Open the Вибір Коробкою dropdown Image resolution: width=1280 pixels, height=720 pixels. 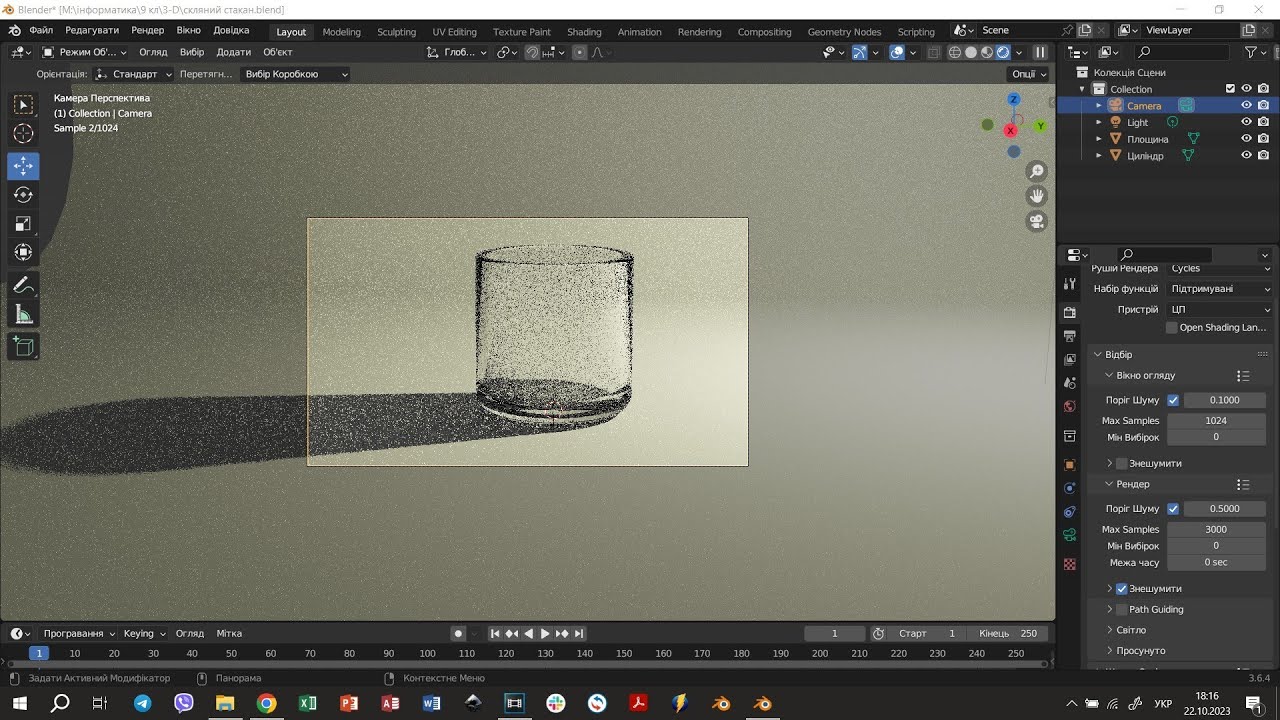(x=295, y=74)
